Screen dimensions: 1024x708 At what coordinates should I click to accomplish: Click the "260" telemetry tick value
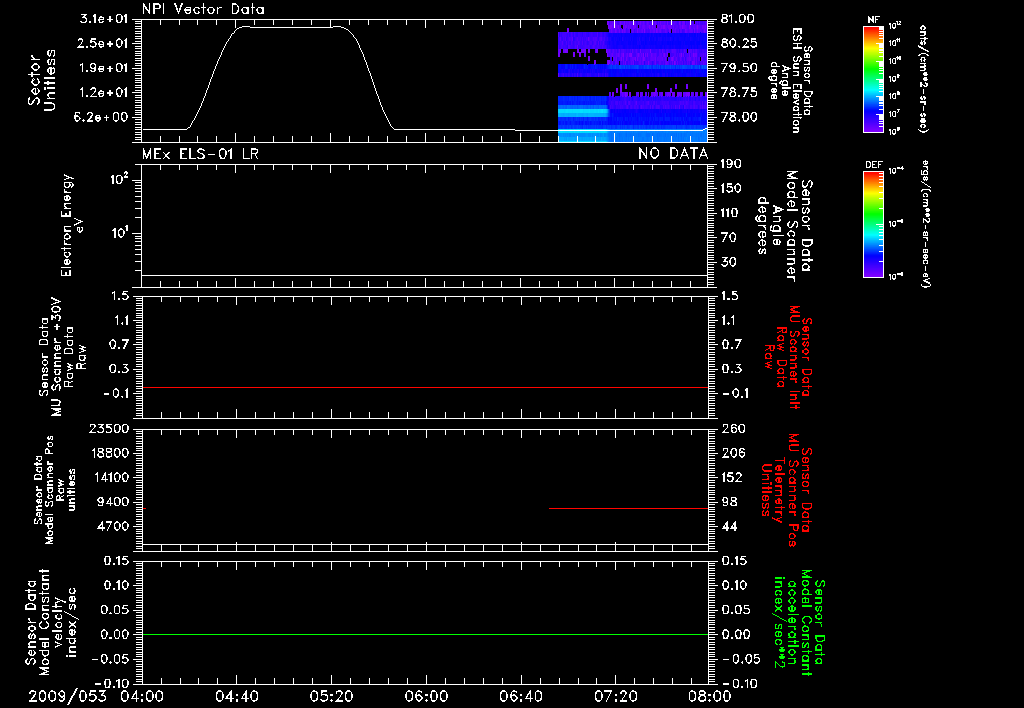point(731,429)
